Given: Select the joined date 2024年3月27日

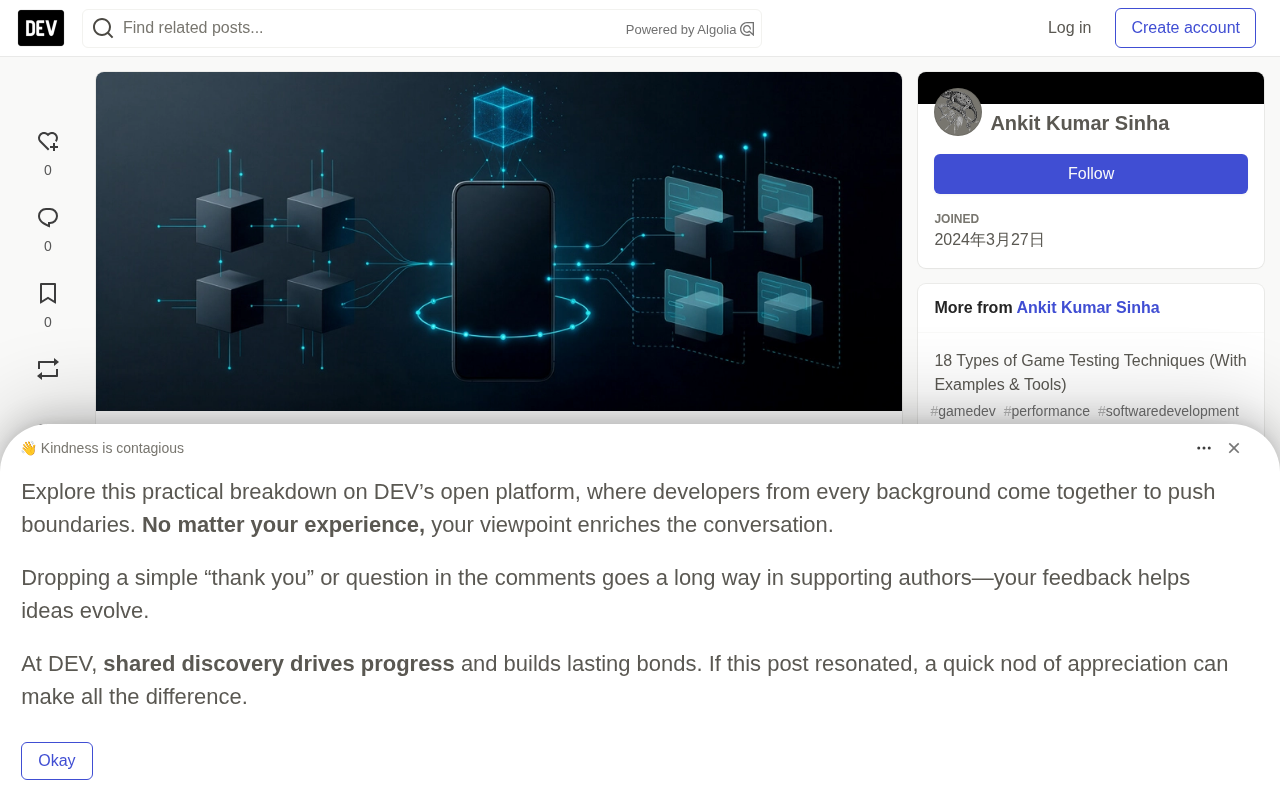Looking at the screenshot, I should pyautogui.click(x=989, y=240).
